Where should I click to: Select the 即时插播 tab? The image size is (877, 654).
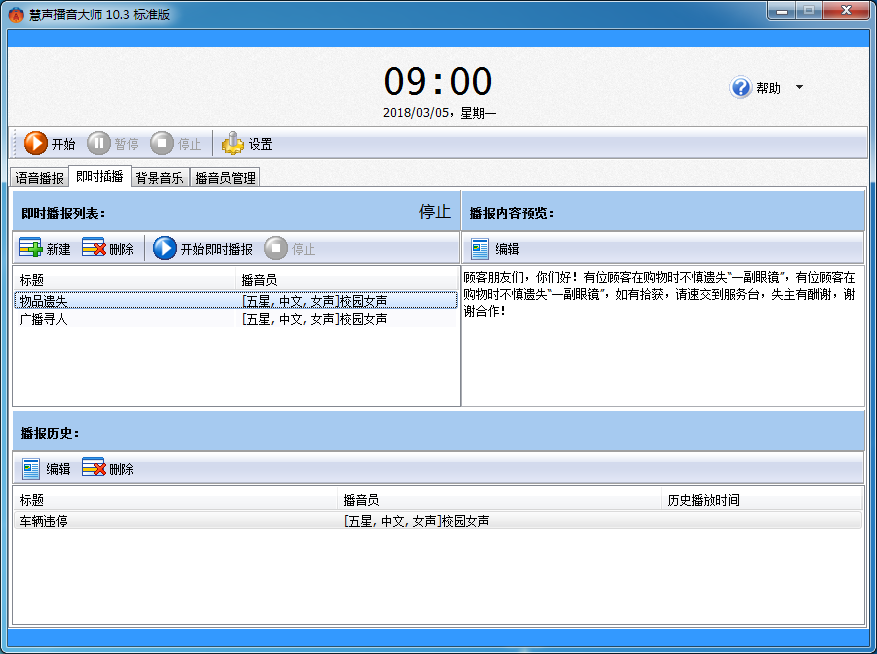click(x=100, y=176)
